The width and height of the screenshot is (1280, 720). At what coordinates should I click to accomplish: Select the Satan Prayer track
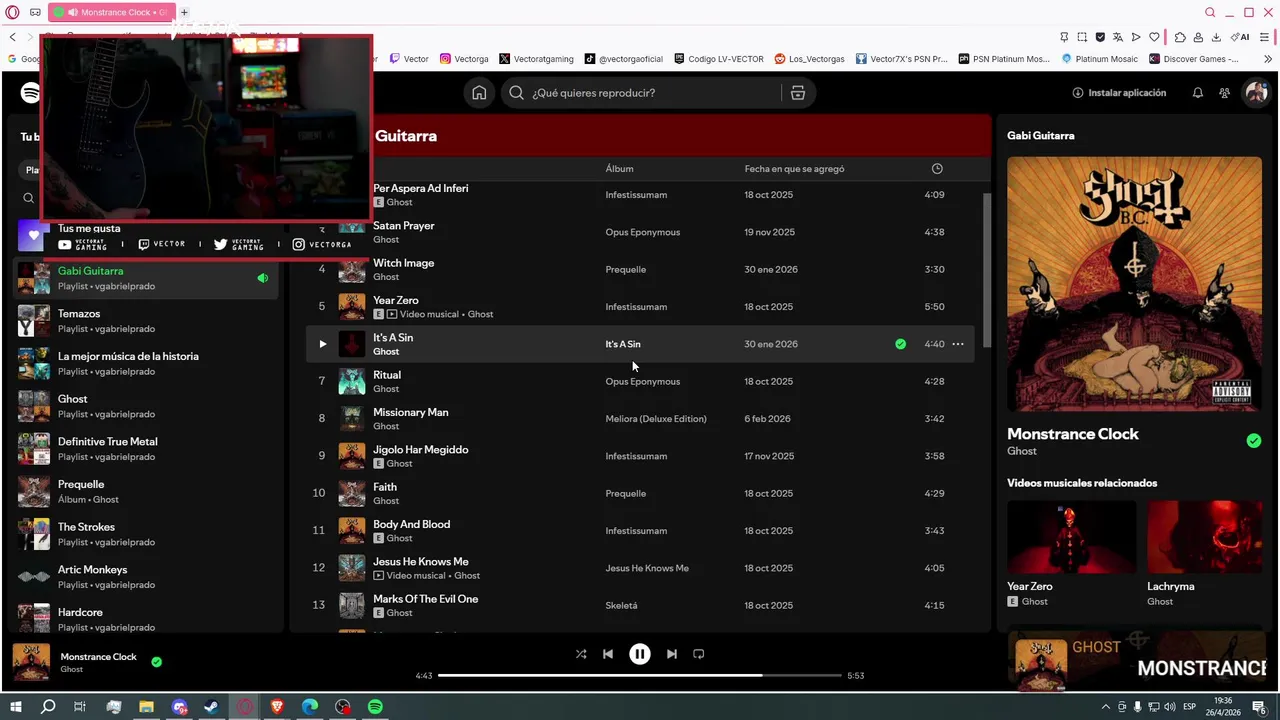640,232
